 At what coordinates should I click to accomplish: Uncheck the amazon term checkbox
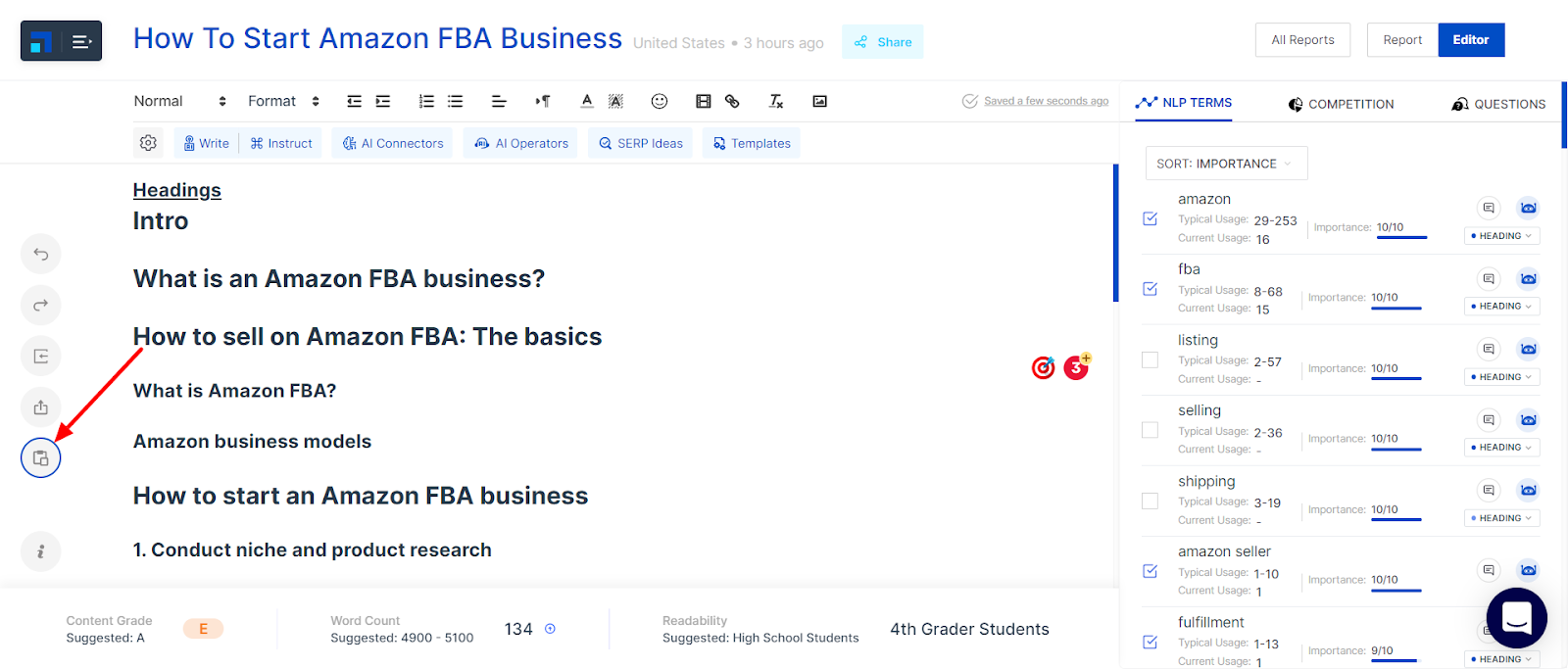[1151, 218]
